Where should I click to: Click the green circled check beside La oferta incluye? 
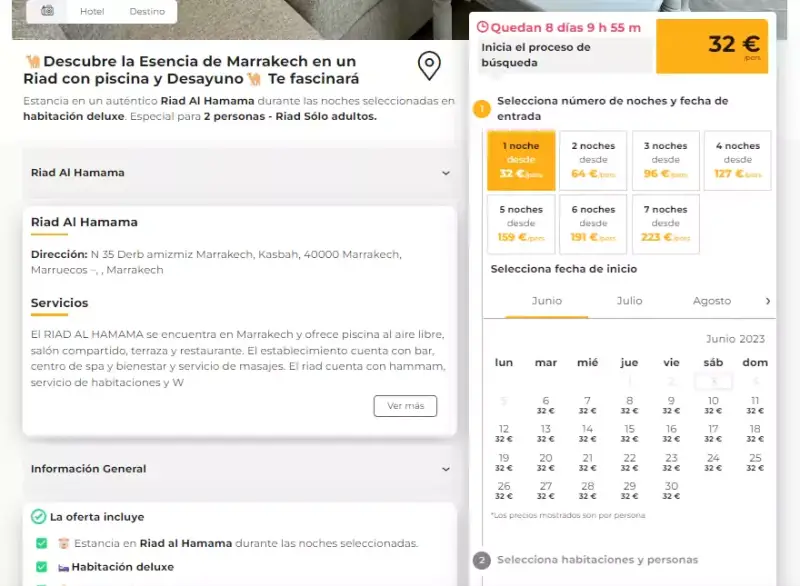38,517
